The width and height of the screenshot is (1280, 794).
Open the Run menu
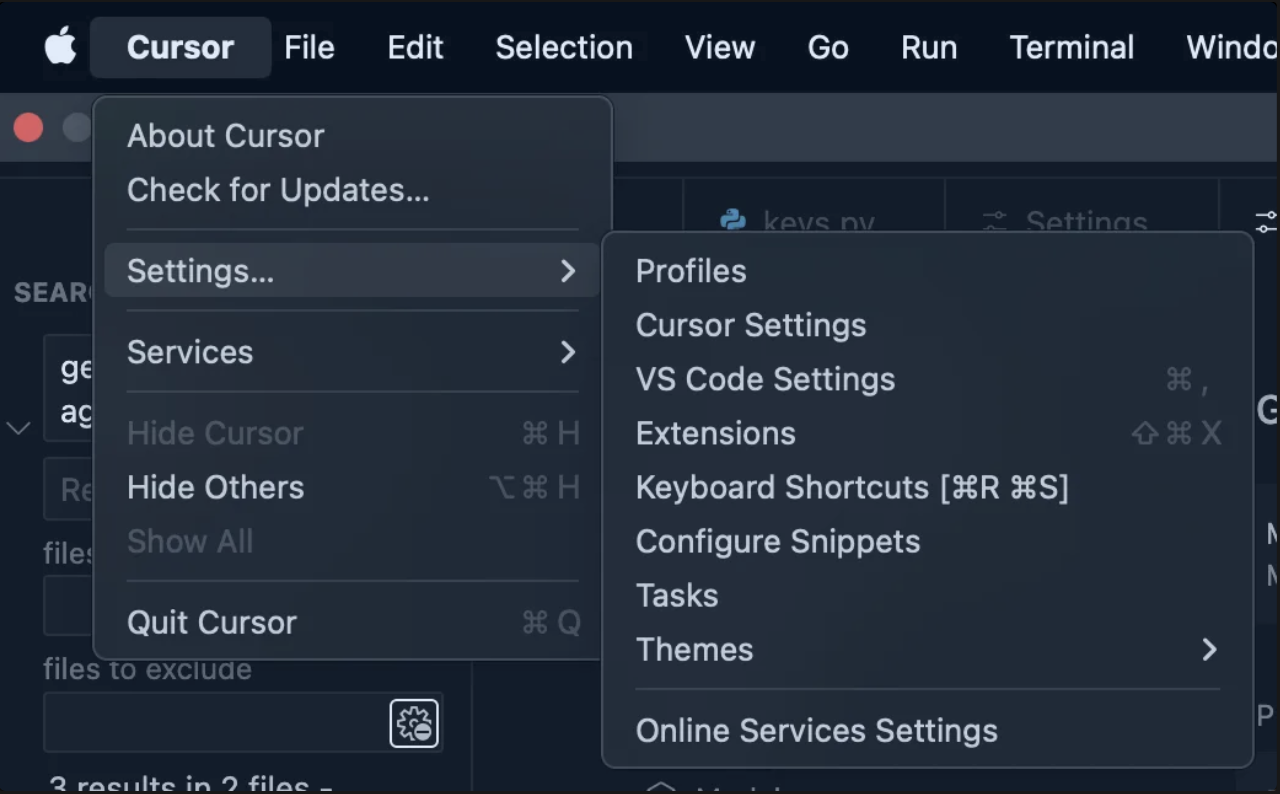pyautogui.click(x=929, y=47)
